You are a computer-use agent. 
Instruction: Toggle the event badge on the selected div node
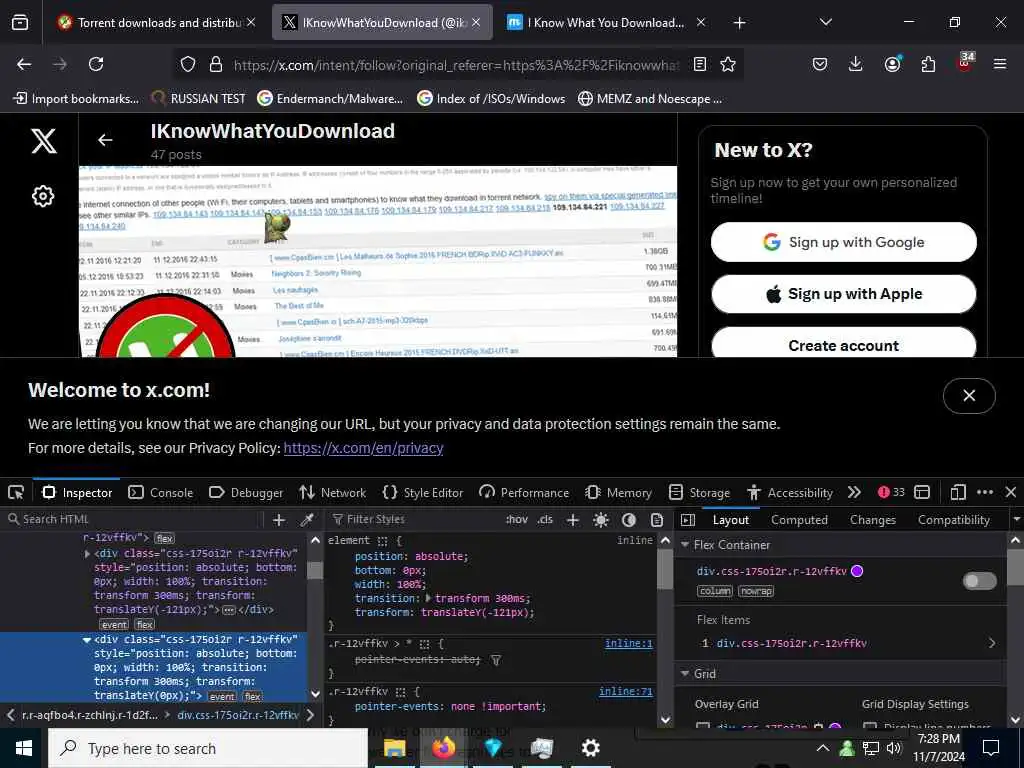(x=222, y=697)
